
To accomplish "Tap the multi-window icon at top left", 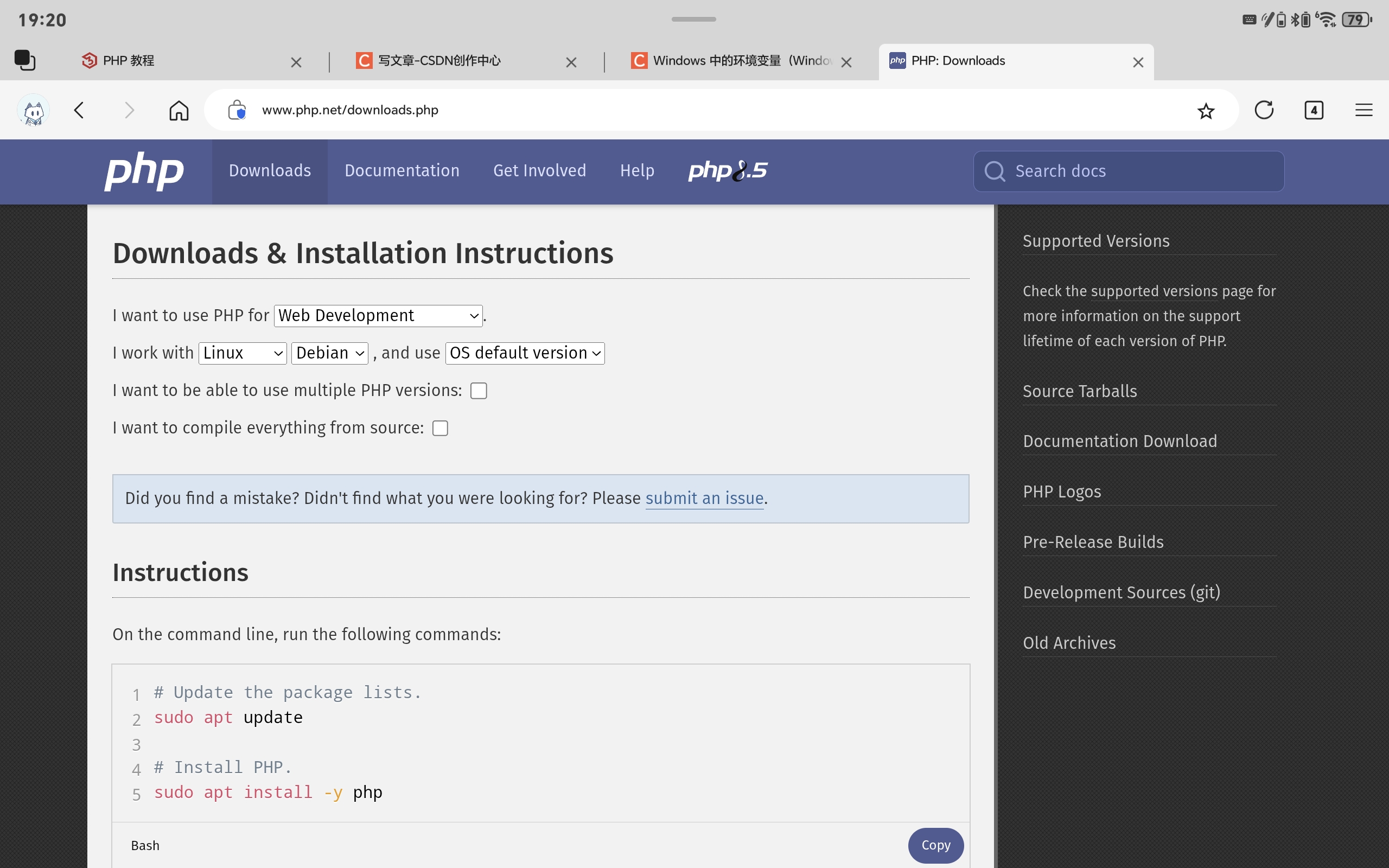I will pos(24,60).
